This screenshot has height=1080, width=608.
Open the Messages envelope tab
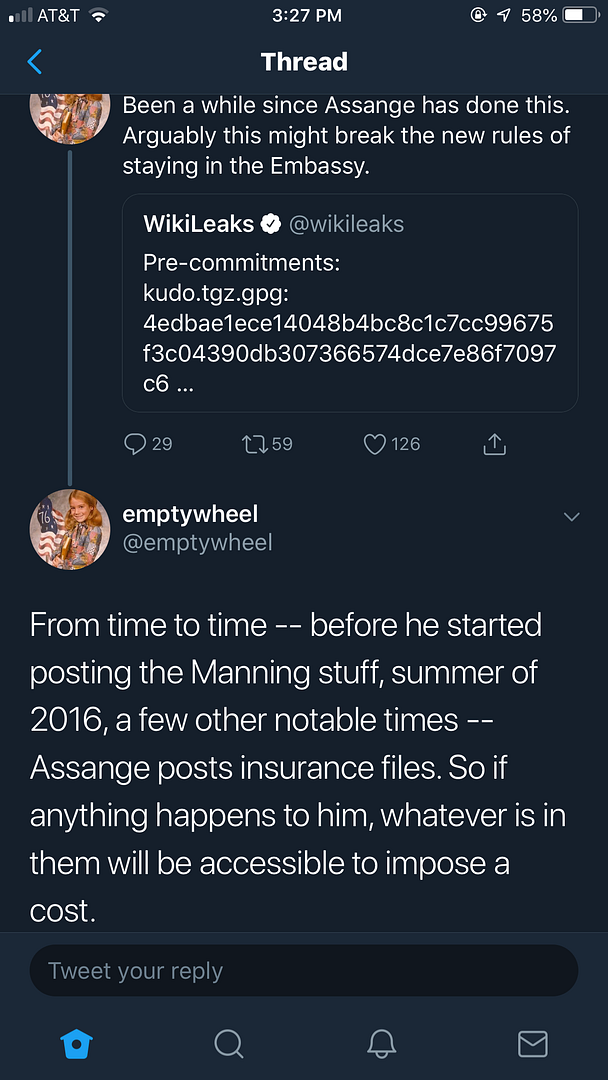tap(533, 1044)
